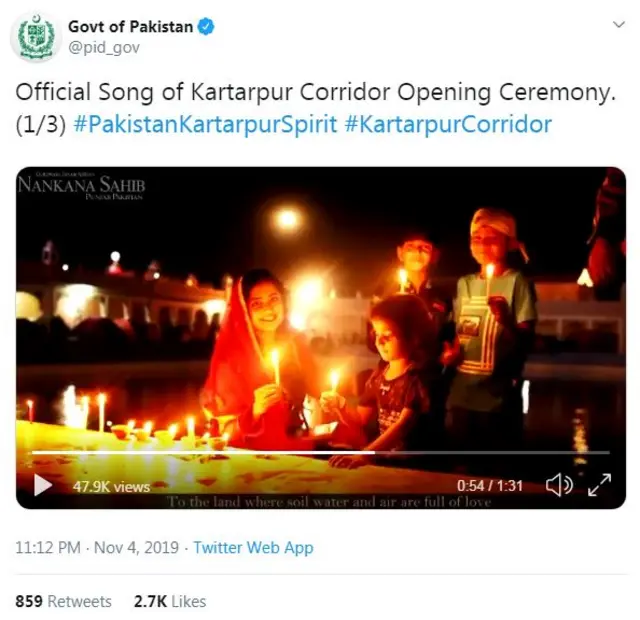Screen dimensions: 640x620
Task: Click the Govt of Pakistan display name
Action: point(131,27)
